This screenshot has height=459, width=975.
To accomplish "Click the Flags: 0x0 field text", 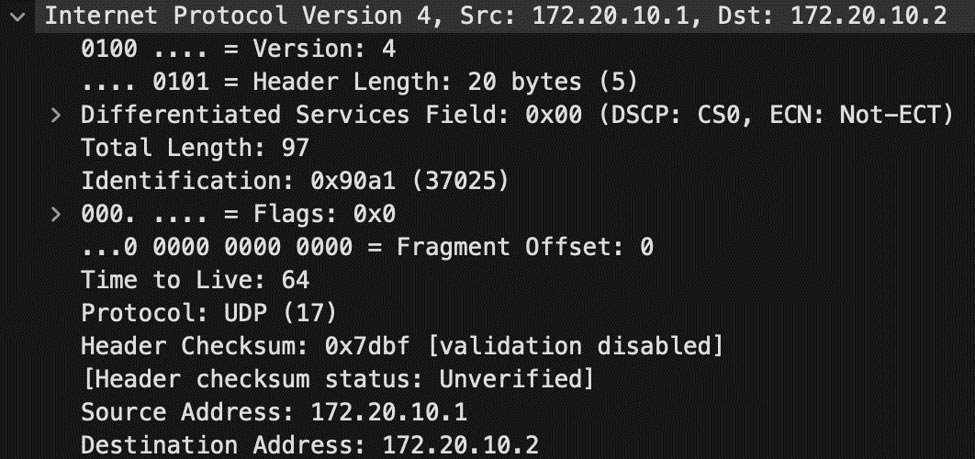I will tap(238, 213).
